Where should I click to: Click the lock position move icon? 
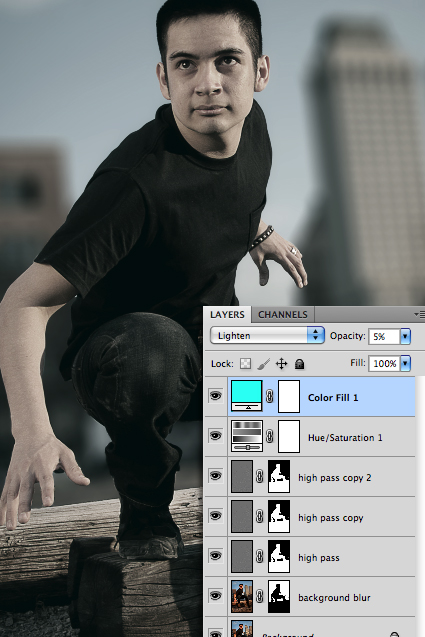tap(282, 363)
